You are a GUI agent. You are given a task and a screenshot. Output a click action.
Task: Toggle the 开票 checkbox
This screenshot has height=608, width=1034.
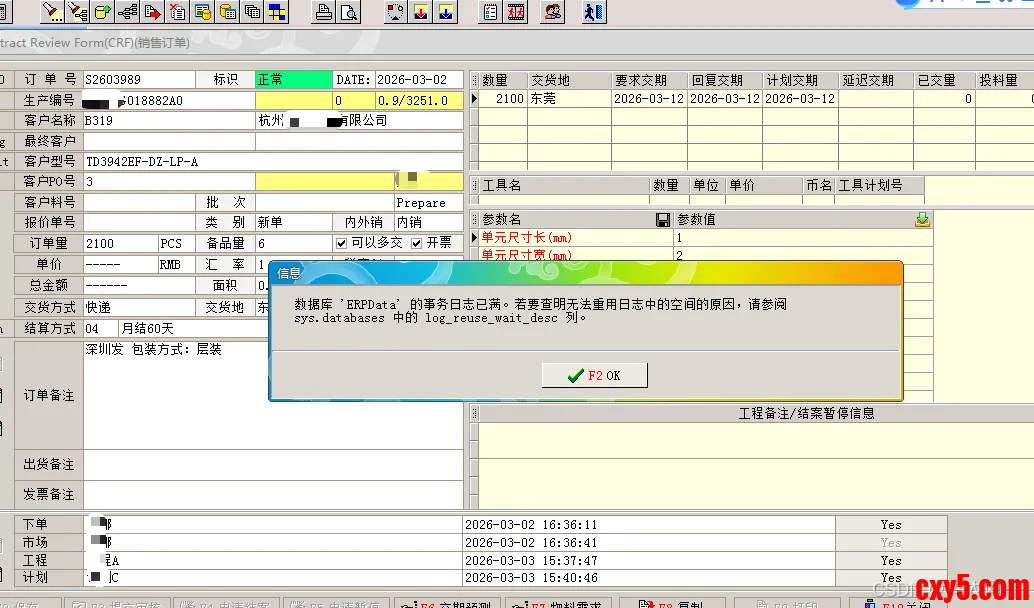pyautogui.click(x=417, y=243)
